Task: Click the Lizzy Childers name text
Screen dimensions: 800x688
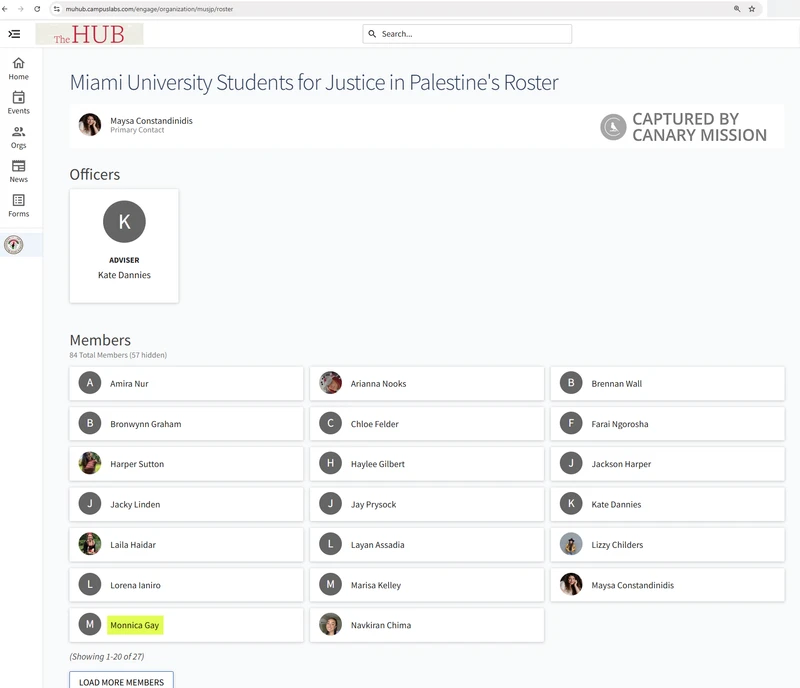Action: click(617, 545)
